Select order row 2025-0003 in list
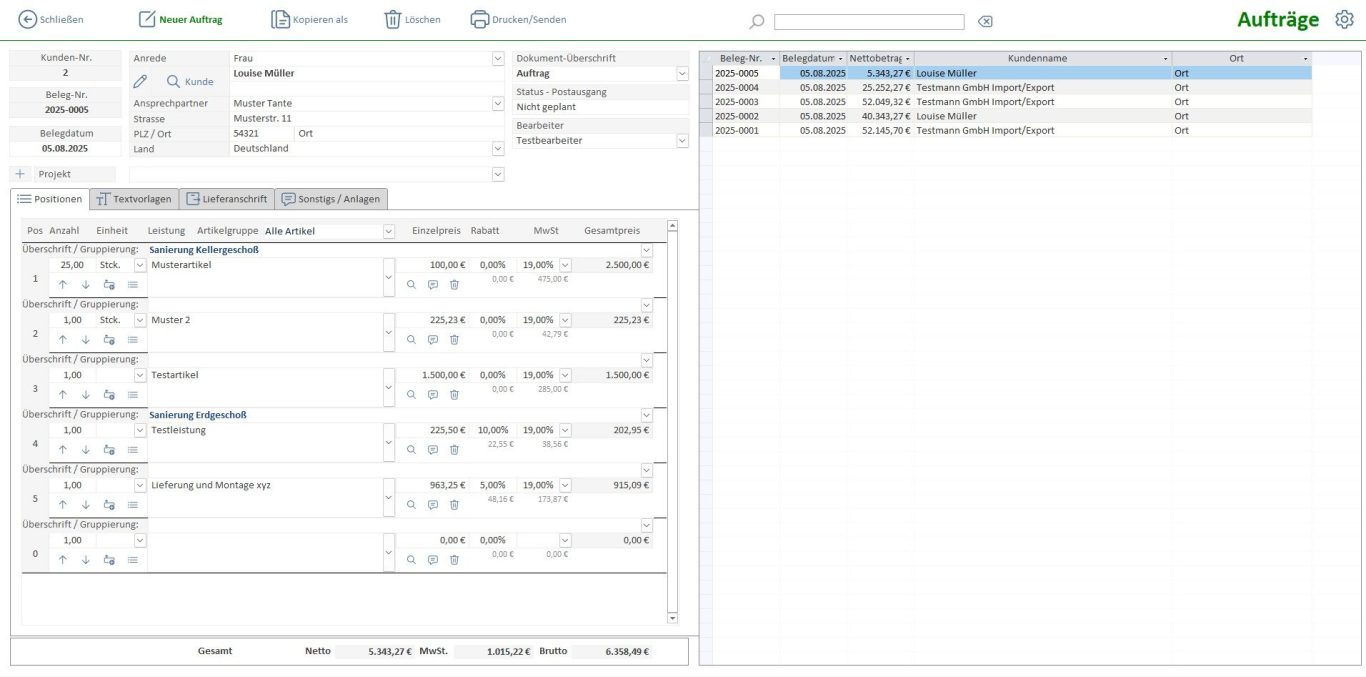 (x=1011, y=102)
